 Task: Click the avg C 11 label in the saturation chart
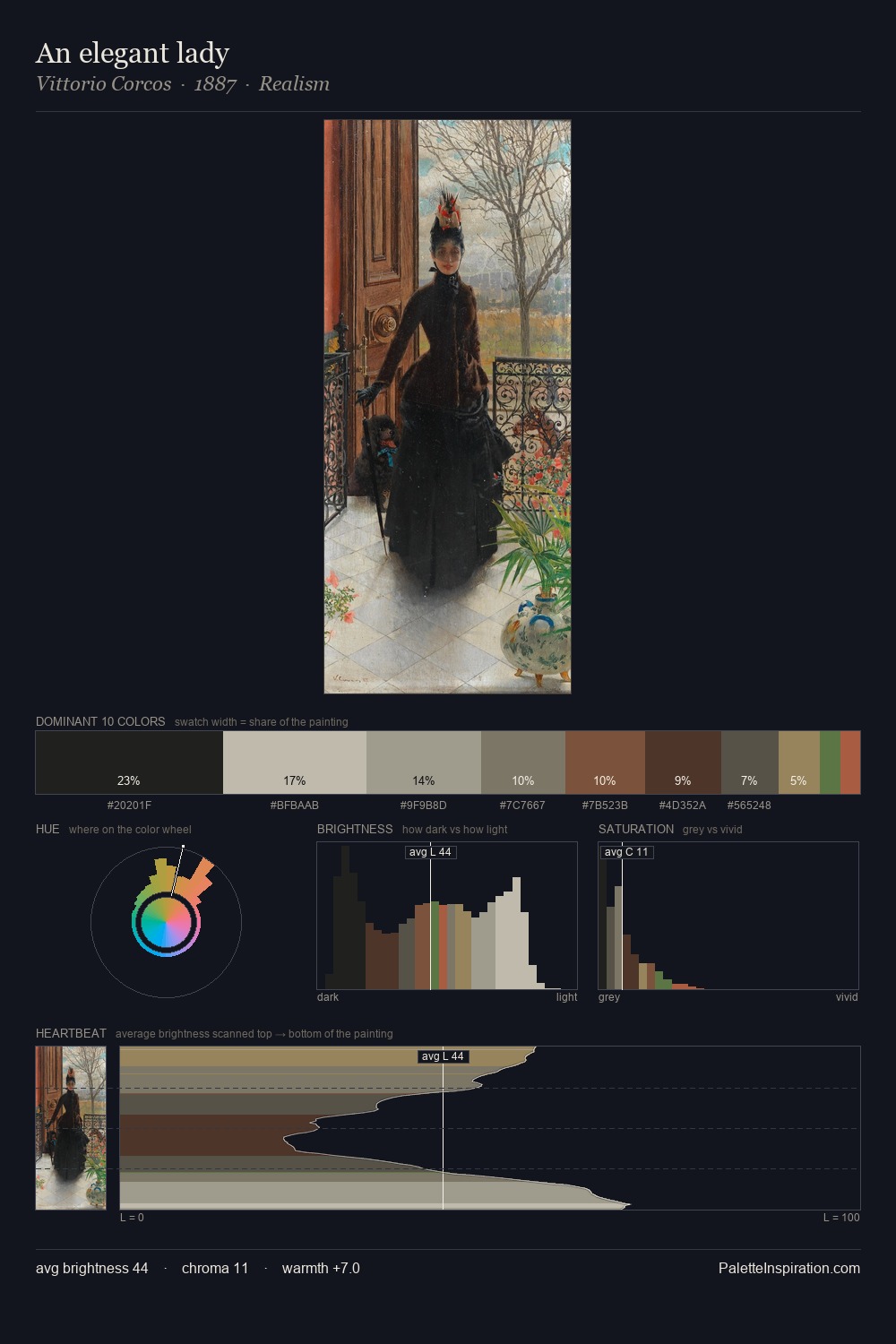pos(626,852)
